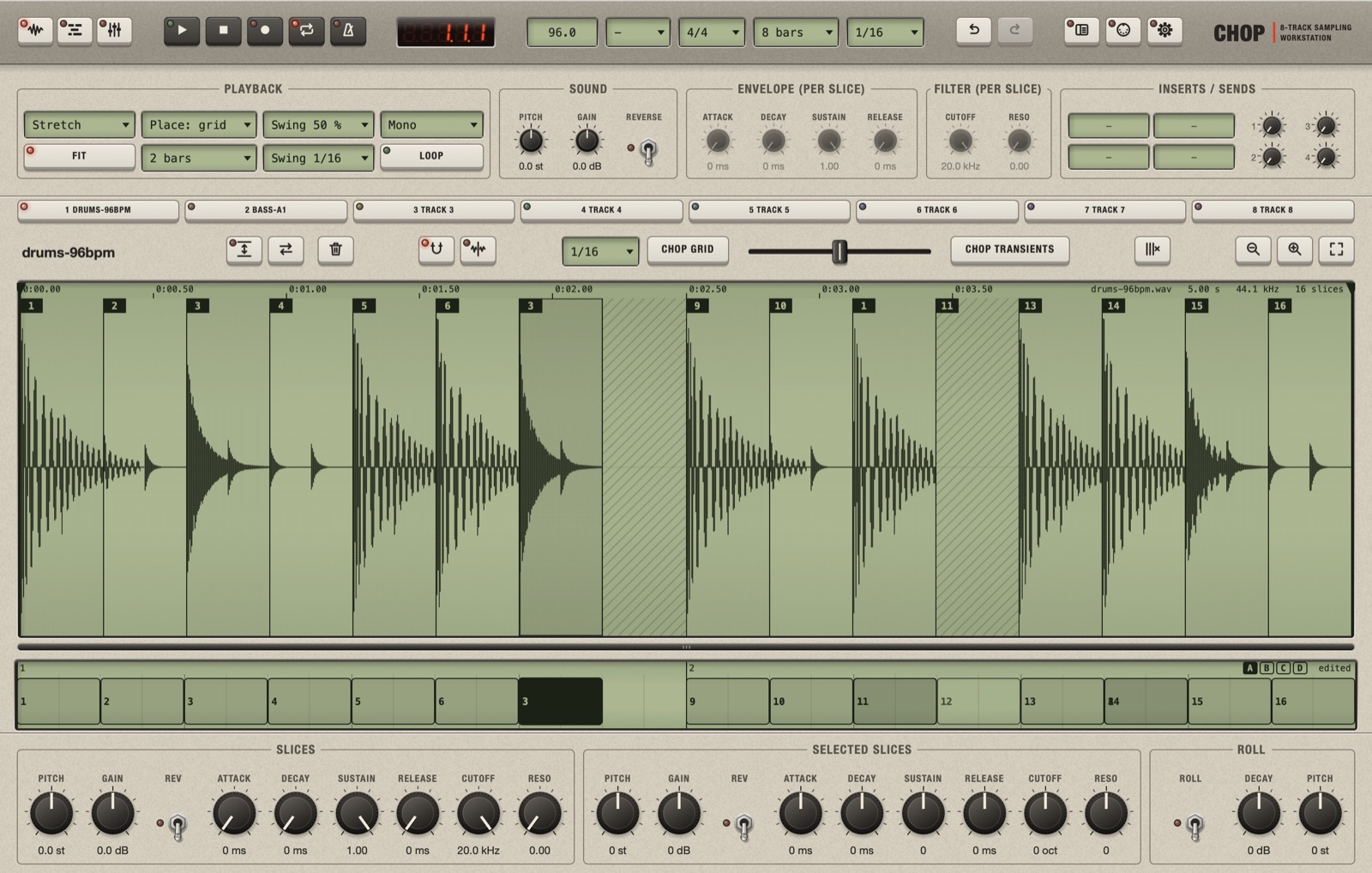This screenshot has height=873, width=1372.
Task: Click the normalize sample icon
Action: (244, 250)
